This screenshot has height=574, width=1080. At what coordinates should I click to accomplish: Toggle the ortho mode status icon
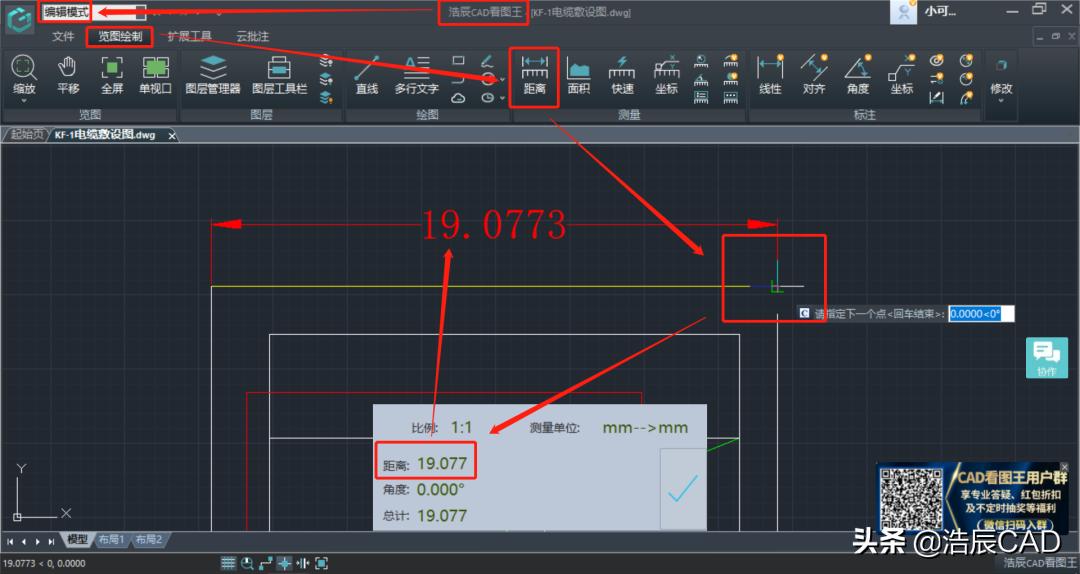pos(266,563)
